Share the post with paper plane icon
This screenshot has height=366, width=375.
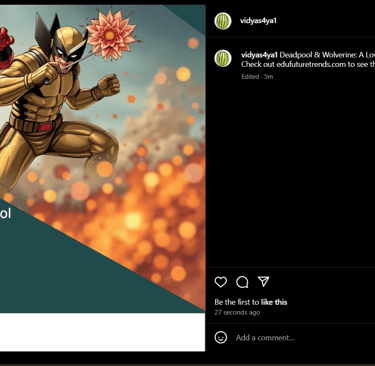click(x=264, y=282)
